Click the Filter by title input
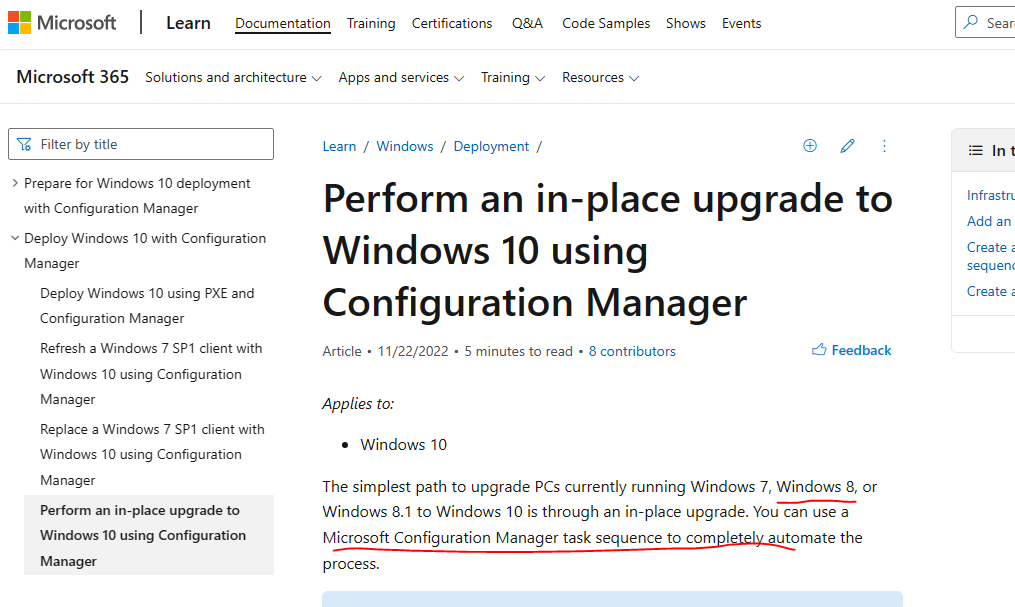The image size is (1015, 607). coord(141,144)
